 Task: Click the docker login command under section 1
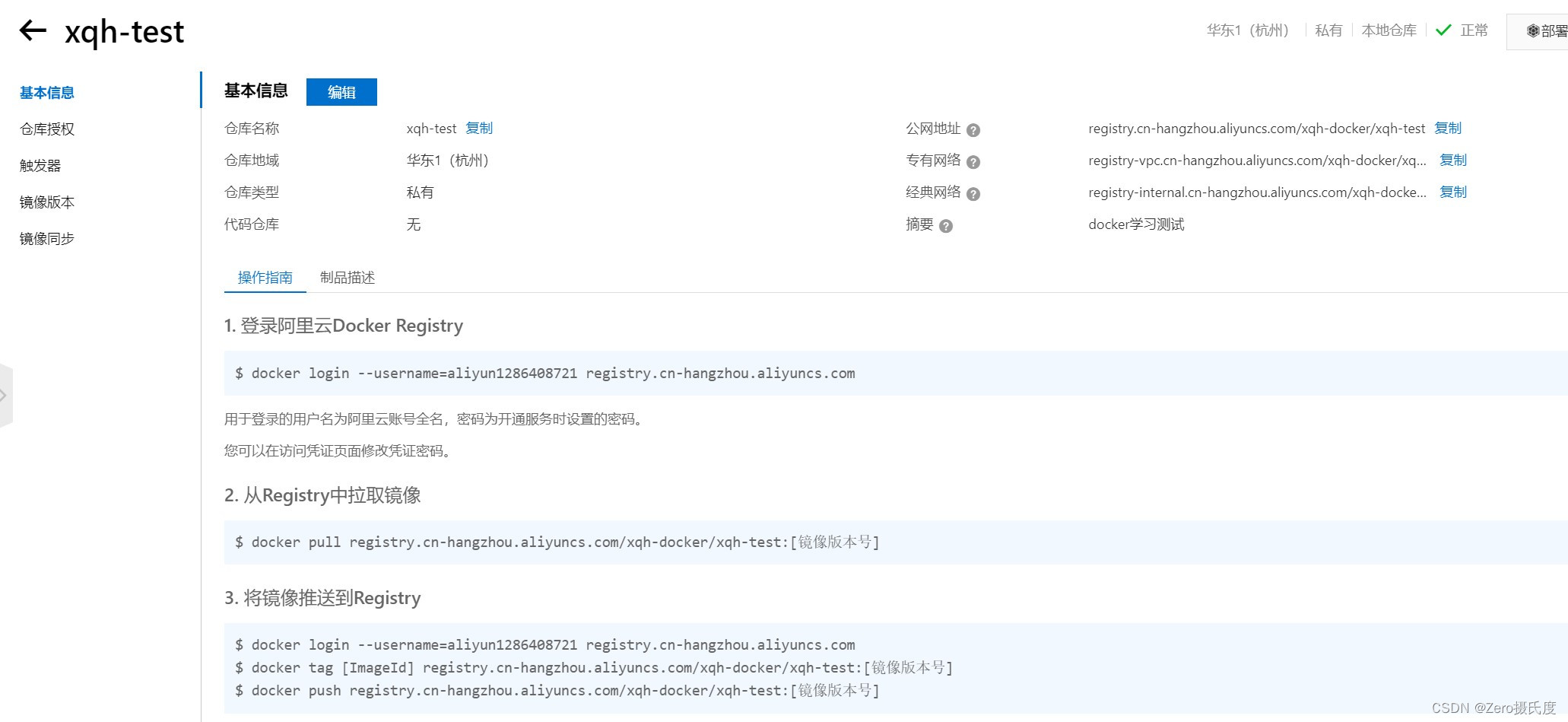click(x=545, y=374)
